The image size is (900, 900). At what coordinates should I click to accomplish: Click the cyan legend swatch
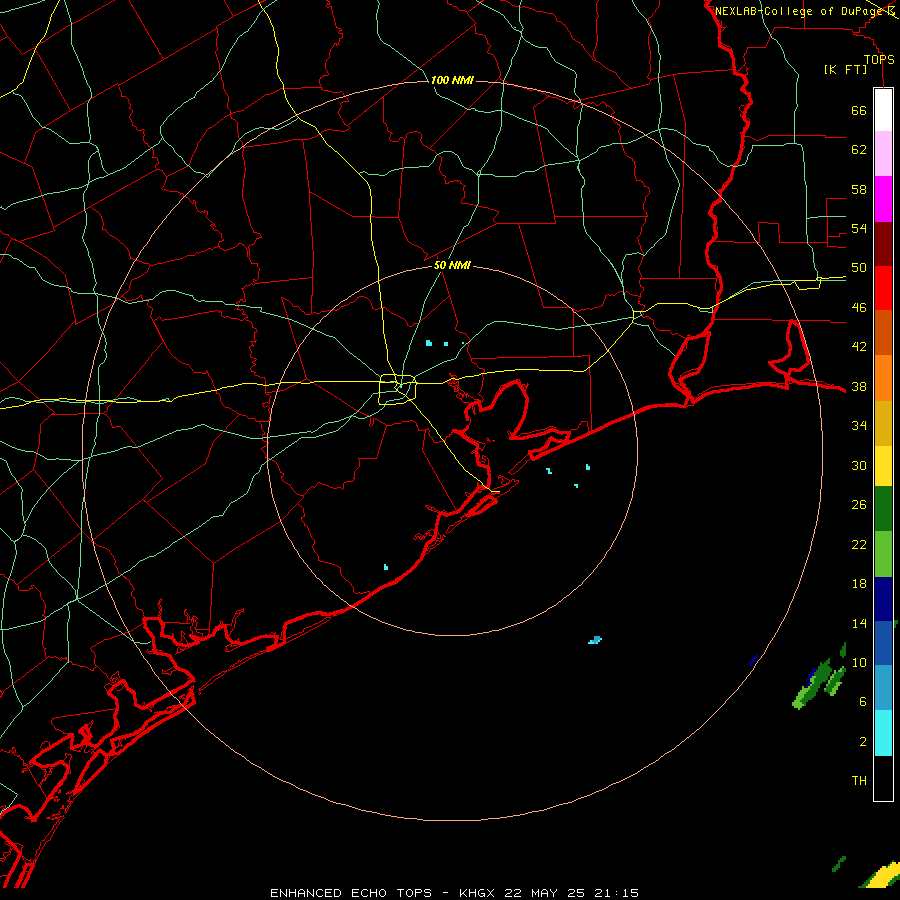(883, 733)
